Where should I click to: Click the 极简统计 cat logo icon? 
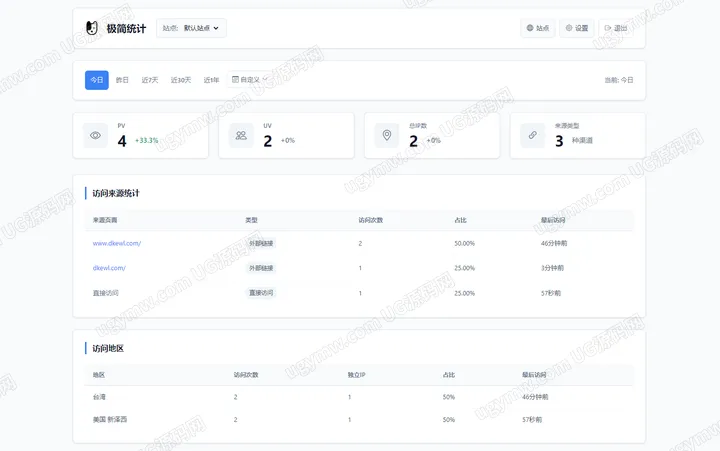click(92, 28)
